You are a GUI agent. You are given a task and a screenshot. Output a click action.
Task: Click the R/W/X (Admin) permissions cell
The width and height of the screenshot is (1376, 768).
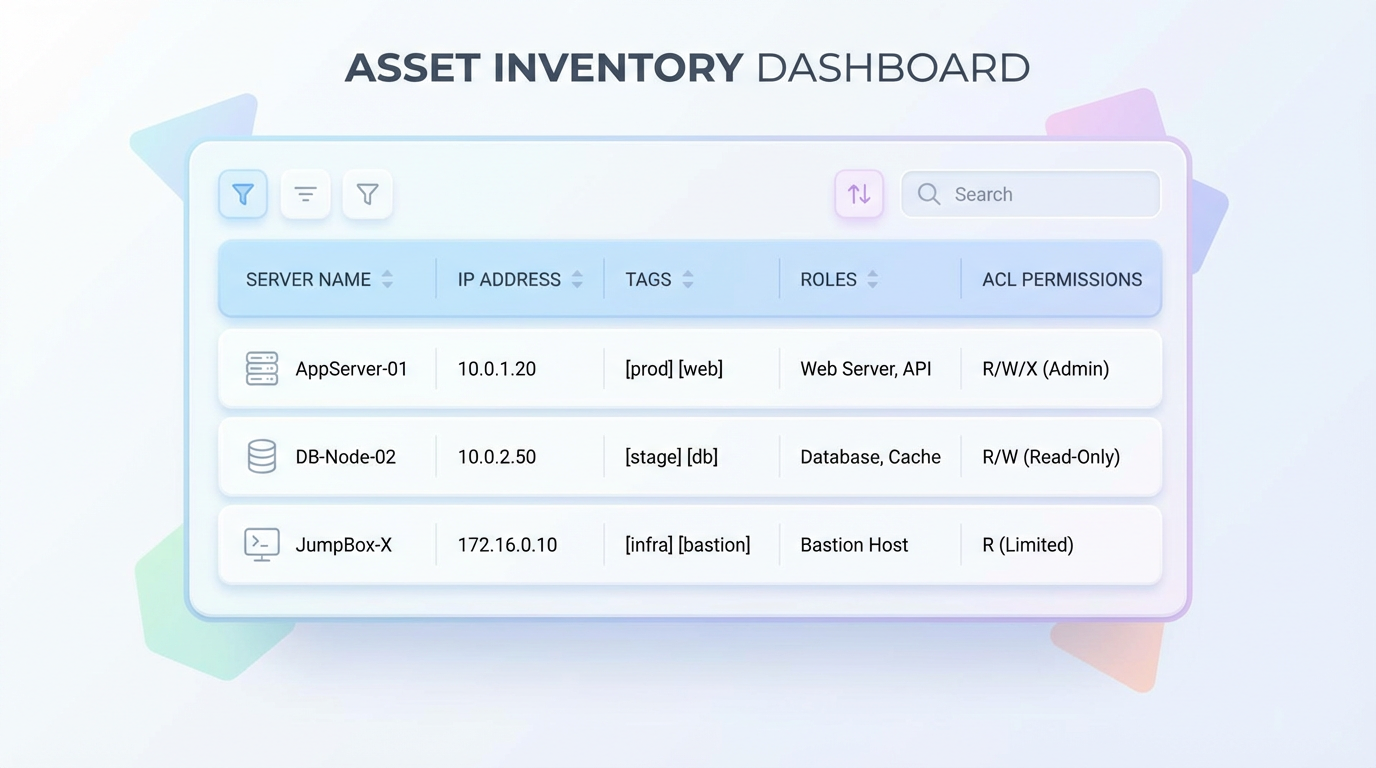[1045, 369]
